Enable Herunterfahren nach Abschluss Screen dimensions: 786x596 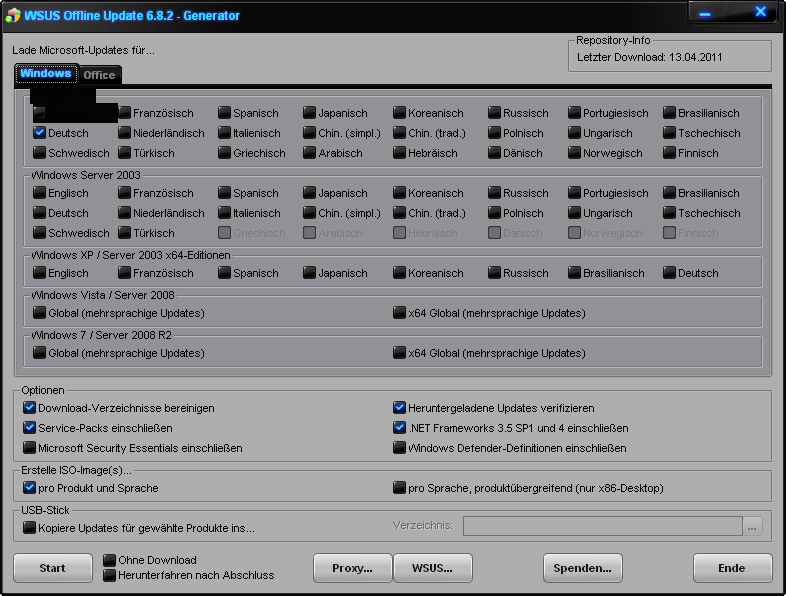click(110, 575)
